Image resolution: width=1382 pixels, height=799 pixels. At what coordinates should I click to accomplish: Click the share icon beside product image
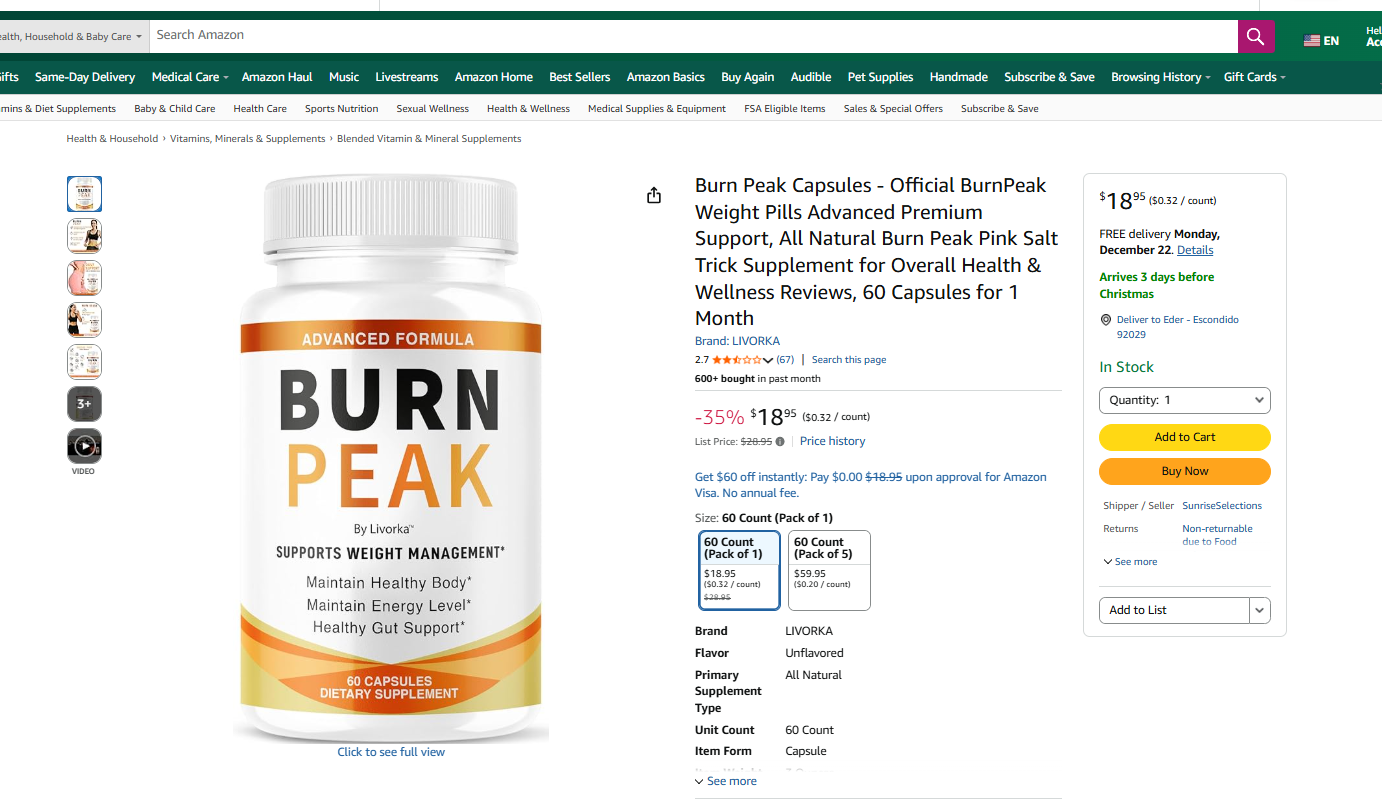point(654,195)
